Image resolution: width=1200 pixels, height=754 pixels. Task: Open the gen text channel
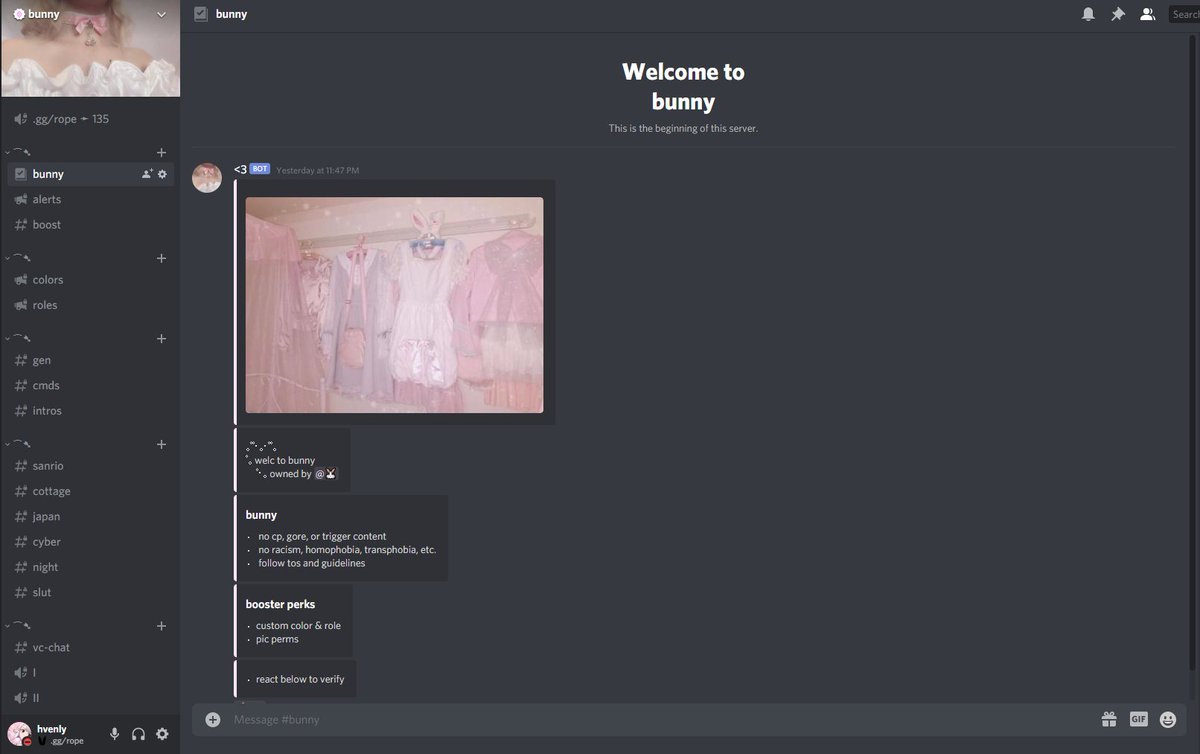tap(90, 360)
